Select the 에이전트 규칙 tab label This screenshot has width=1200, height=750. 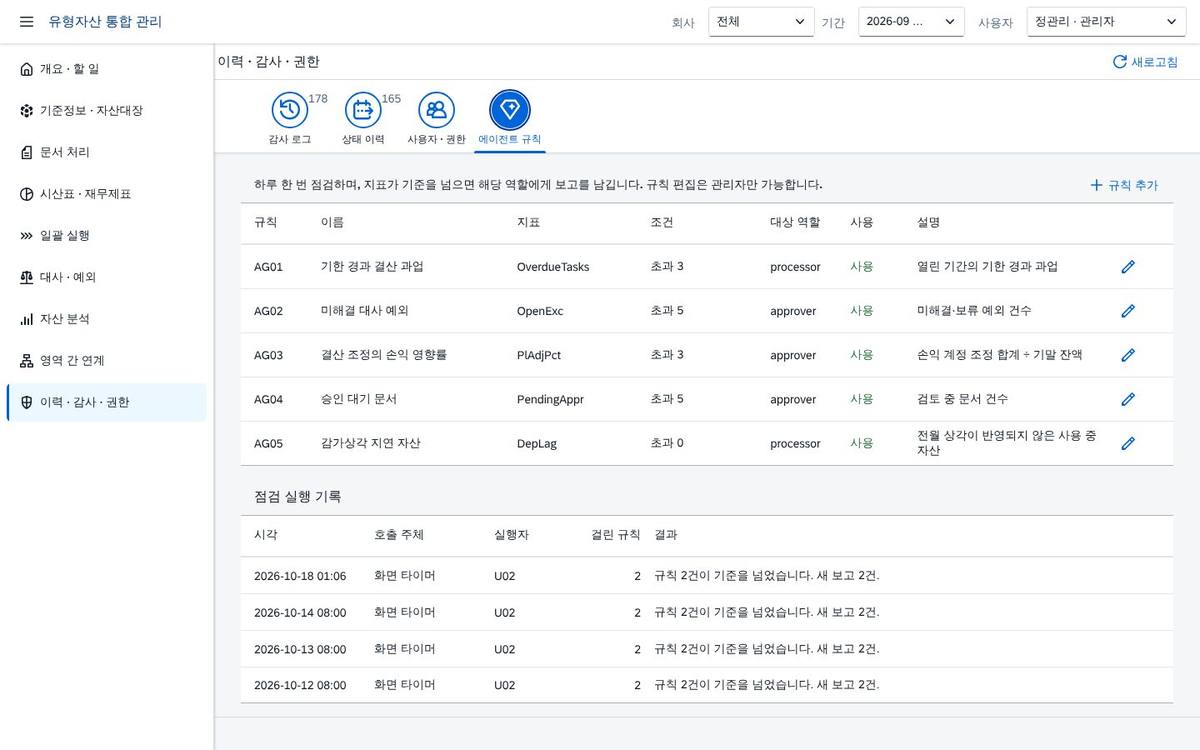[510, 140]
